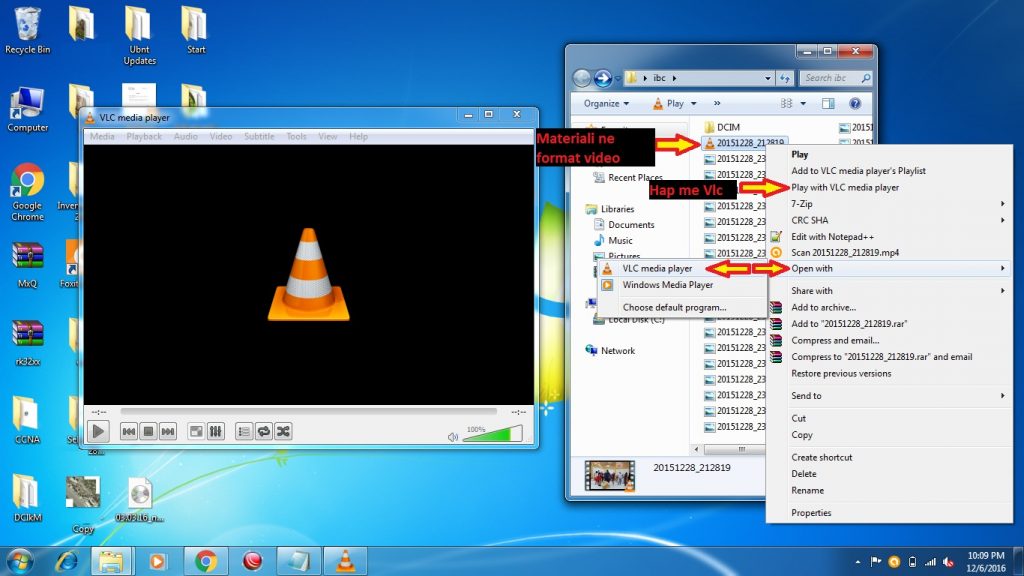Choose Rename in the context menu
Viewport: 1024px width, 576px height.
click(889, 490)
